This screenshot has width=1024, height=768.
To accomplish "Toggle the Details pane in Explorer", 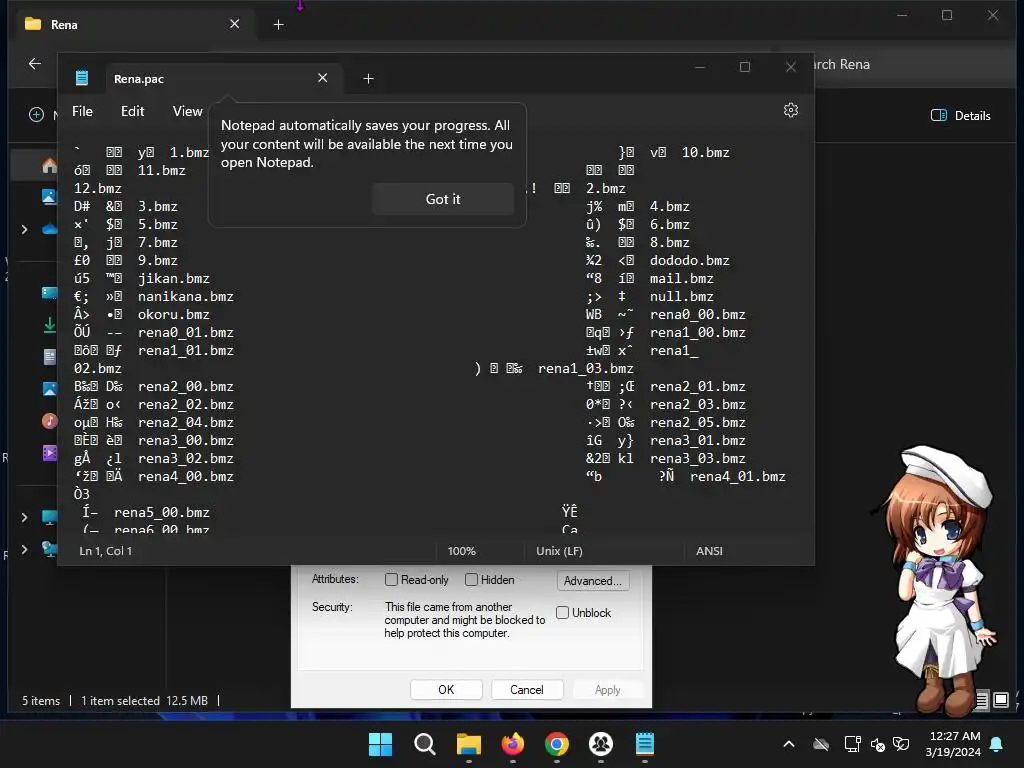I will pos(960,116).
